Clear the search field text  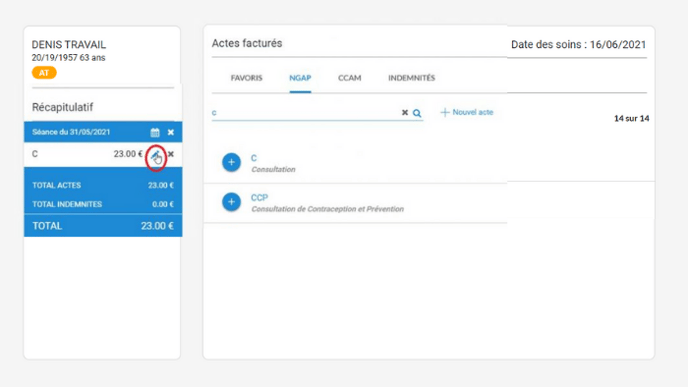(x=405, y=113)
